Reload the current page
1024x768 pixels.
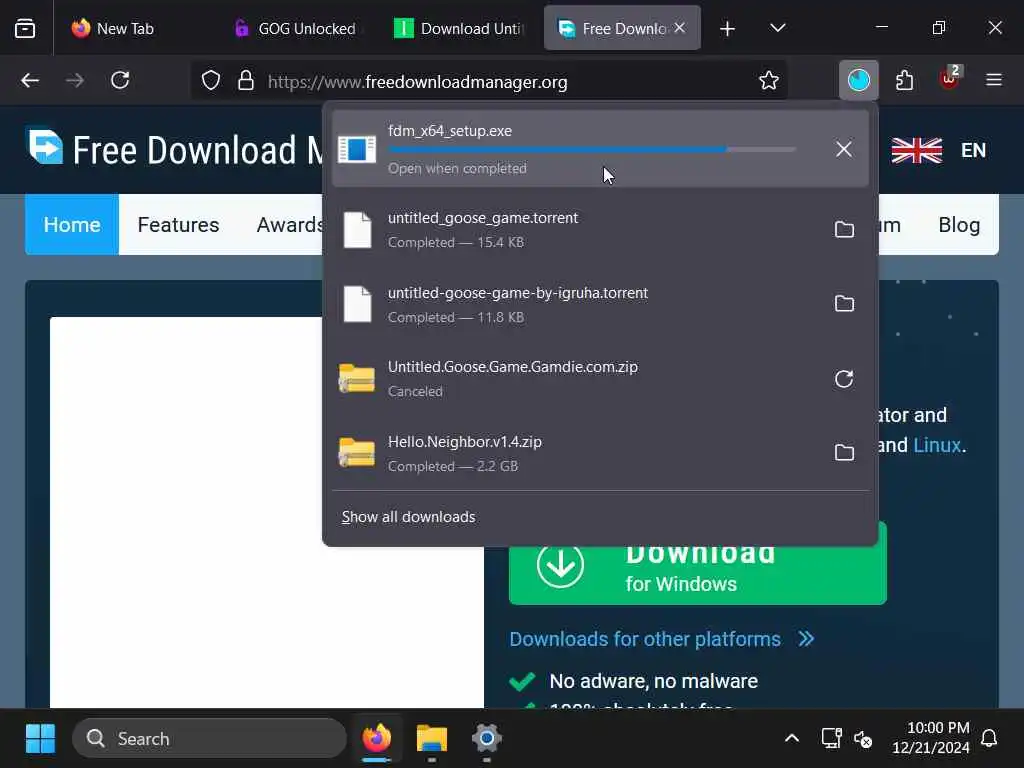click(120, 80)
